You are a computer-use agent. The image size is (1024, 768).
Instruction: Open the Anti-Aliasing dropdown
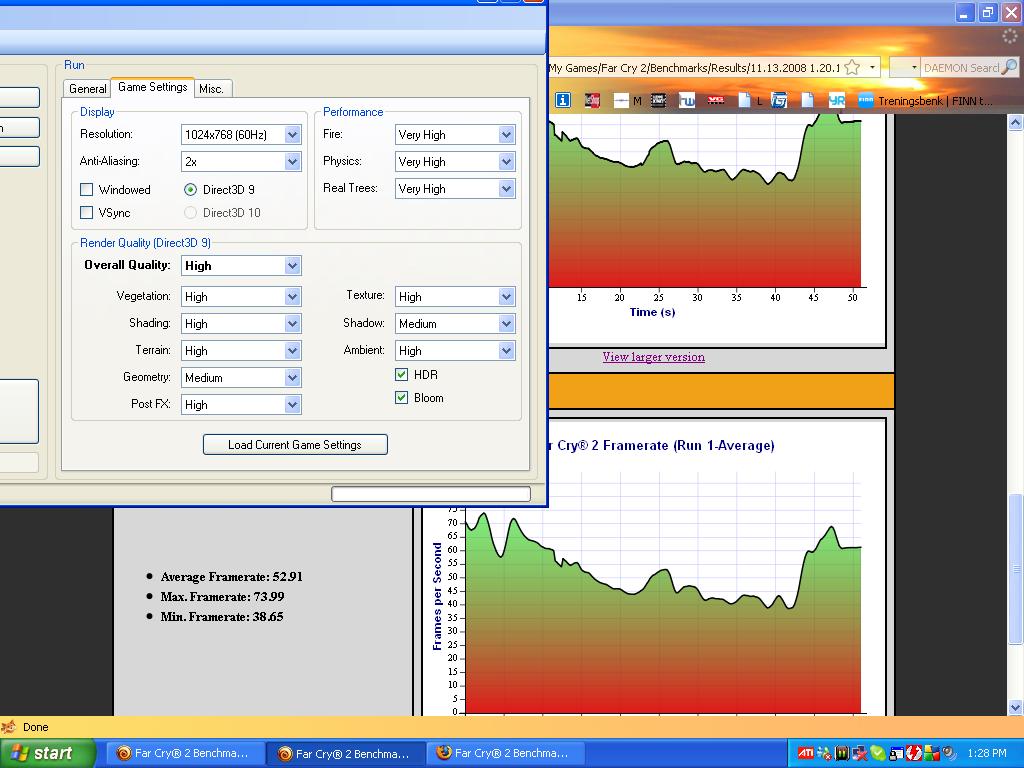[241, 161]
